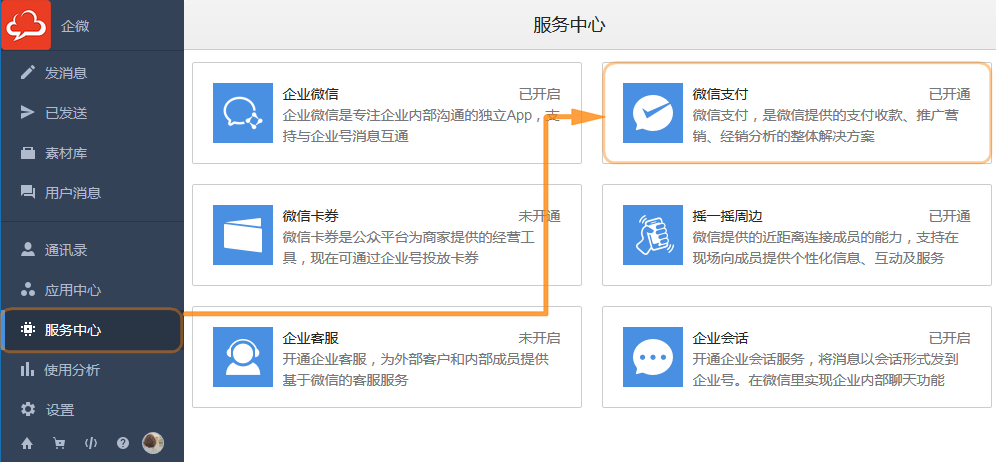Click the 服务中心 page header title
This screenshot has height=462, width=996.
click(569, 25)
